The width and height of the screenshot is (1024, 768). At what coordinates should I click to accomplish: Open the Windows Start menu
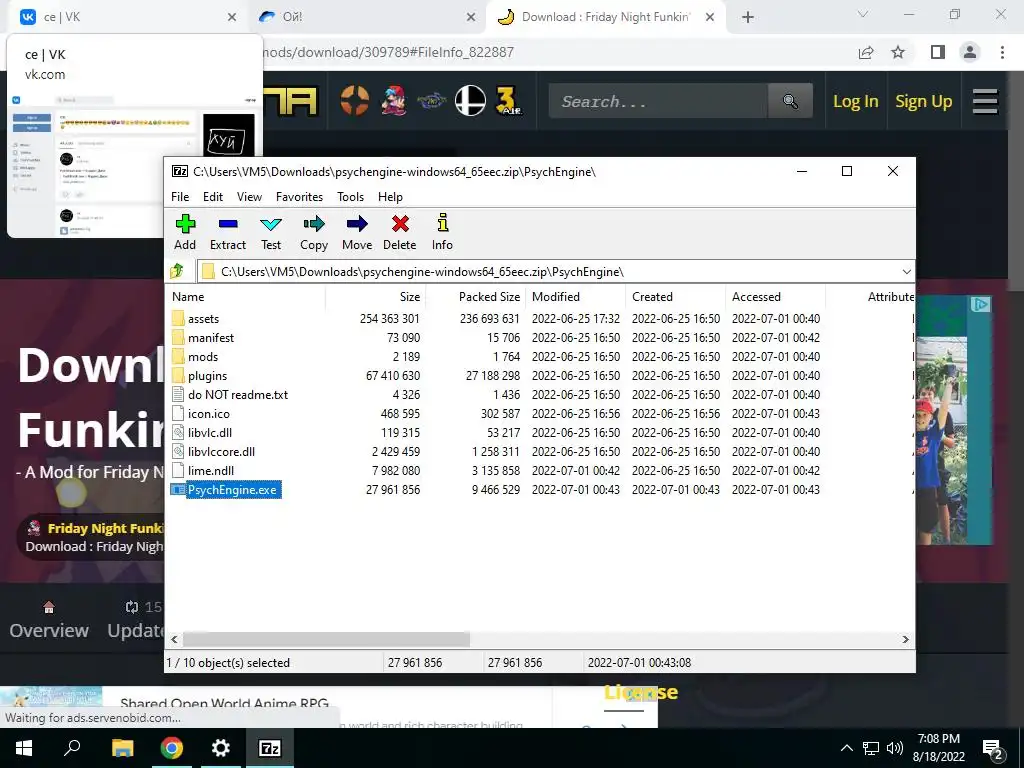click(24, 748)
